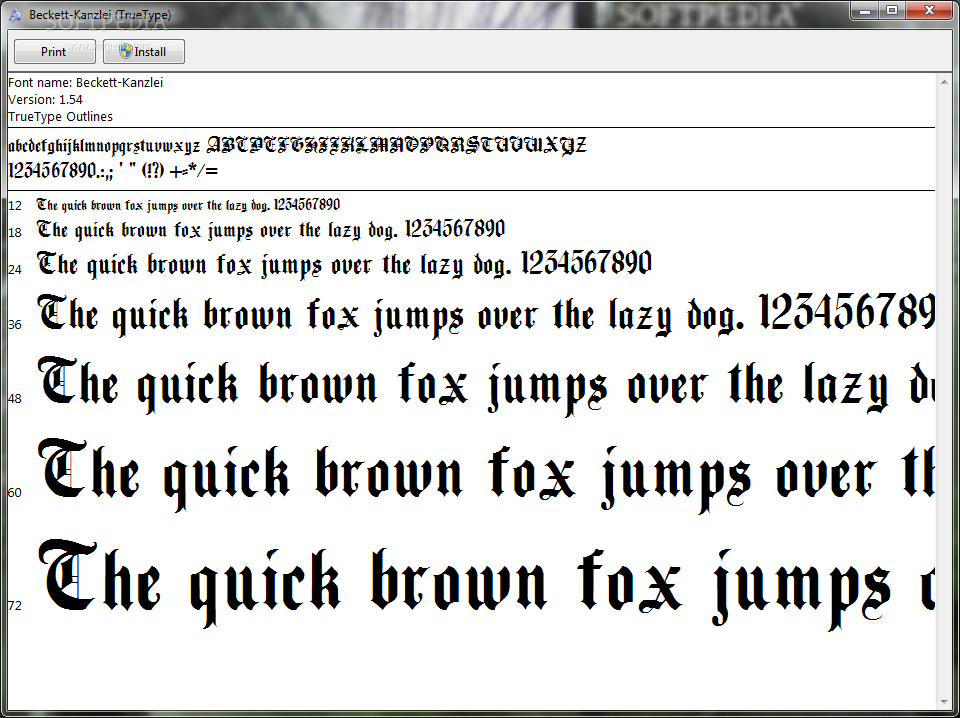Click the size 12 label
Image resolution: width=960 pixels, height=718 pixels.
coord(15,206)
